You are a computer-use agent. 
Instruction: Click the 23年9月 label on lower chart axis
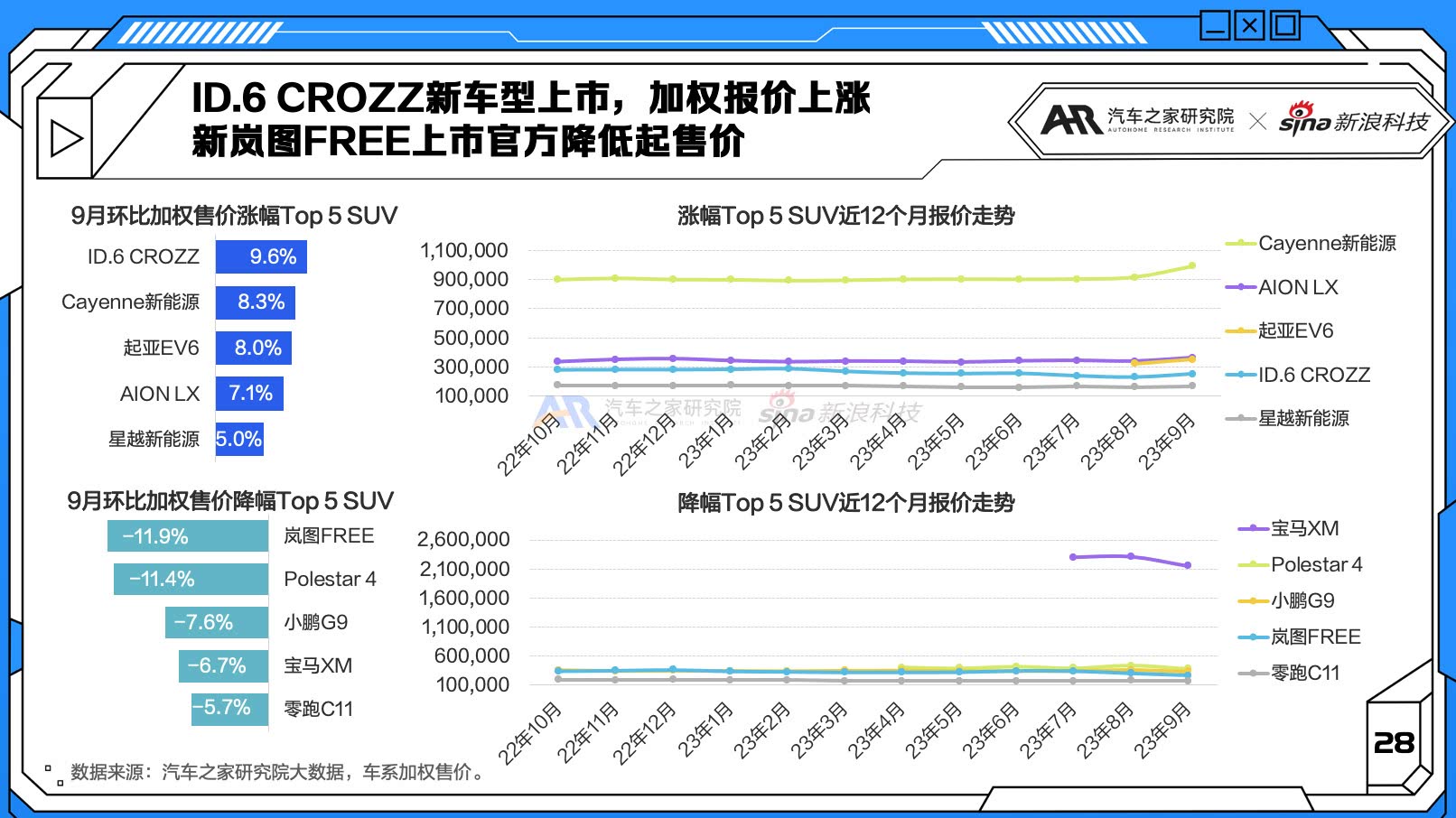click(1163, 730)
